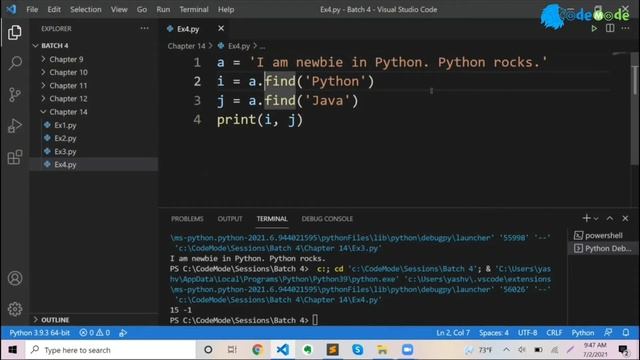Switch to the PROBLEMS panel tab
640x360 pixels.
pos(187,219)
